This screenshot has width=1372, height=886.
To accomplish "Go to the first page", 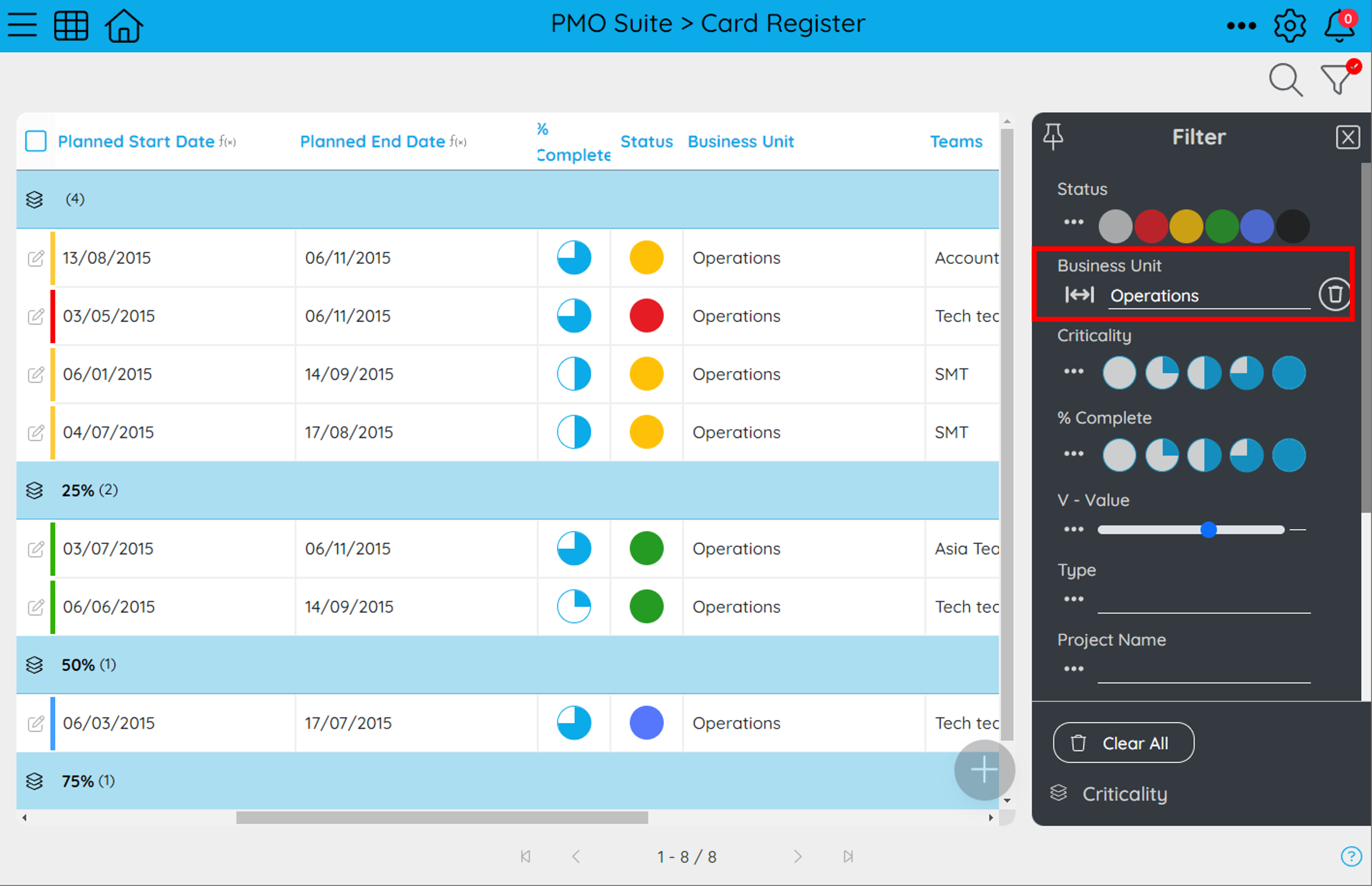I will (x=525, y=857).
